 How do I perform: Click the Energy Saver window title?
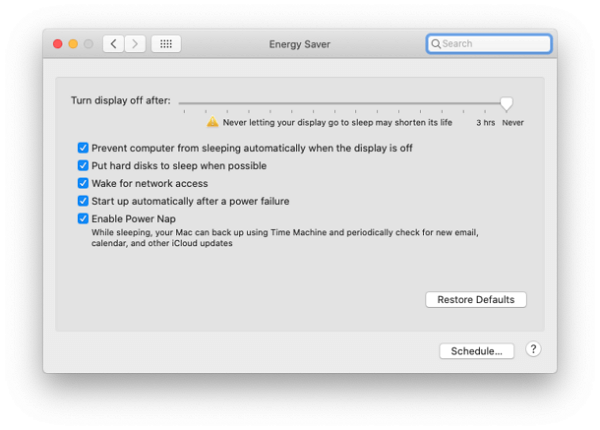[x=299, y=44]
